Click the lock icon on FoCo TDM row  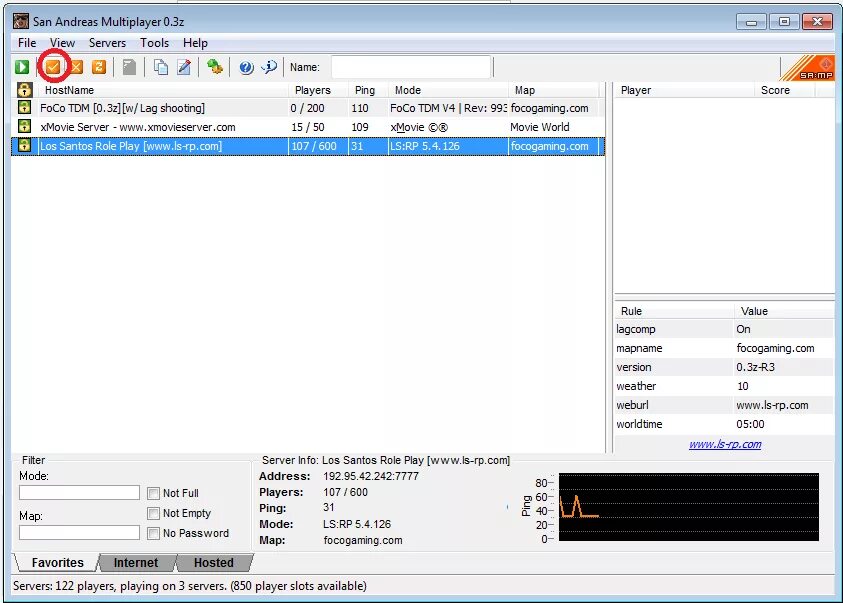point(24,107)
